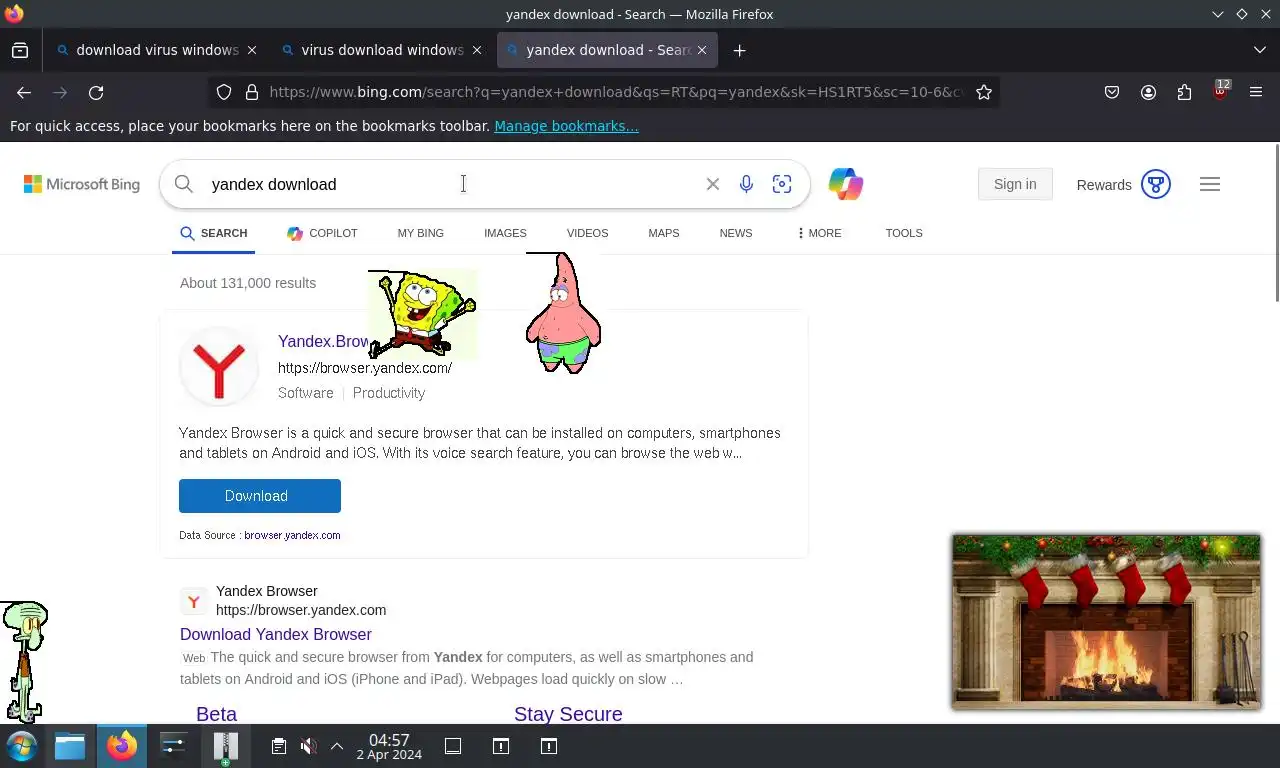Click the Bing magnifier search icon
This screenshot has height=768, width=1280.
pos(184,184)
